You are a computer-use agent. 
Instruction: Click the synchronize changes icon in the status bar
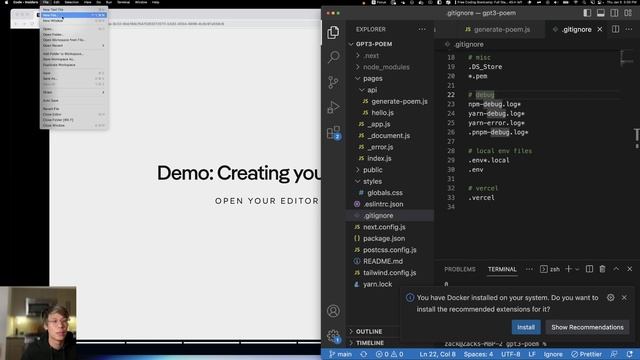point(363,354)
